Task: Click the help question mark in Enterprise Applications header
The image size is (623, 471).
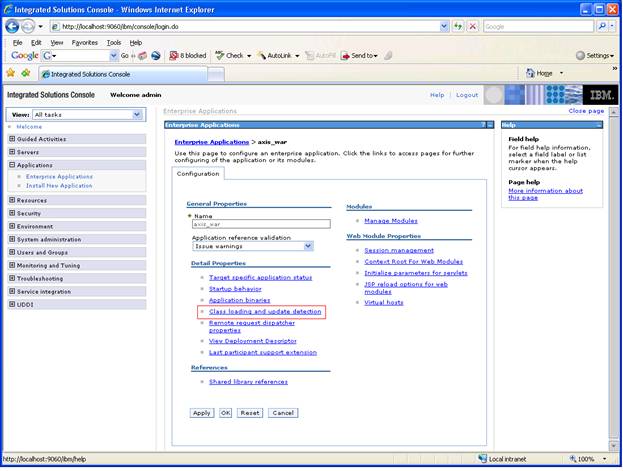Action: point(483,125)
